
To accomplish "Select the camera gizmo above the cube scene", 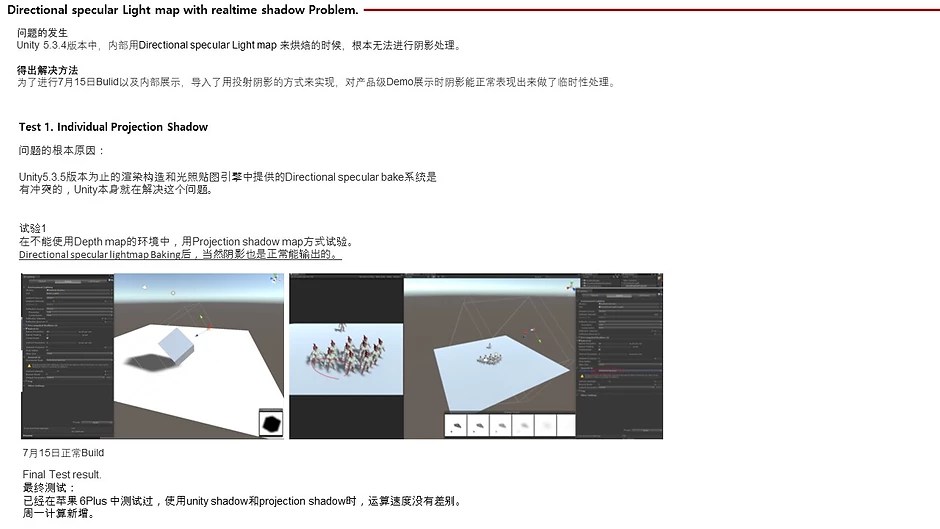I will [x=146, y=288].
